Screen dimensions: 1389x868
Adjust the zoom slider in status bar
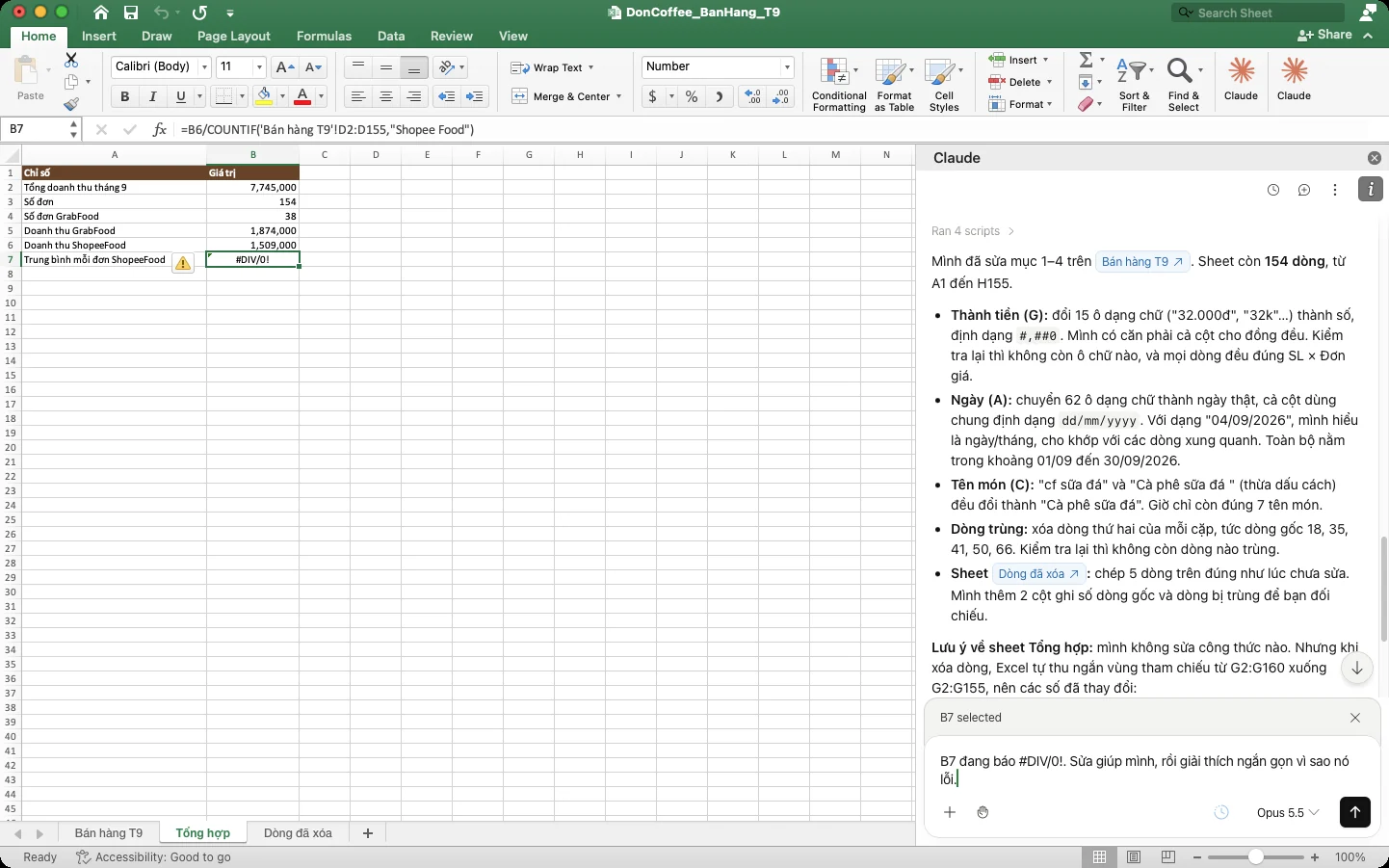pyautogui.click(x=1255, y=857)
